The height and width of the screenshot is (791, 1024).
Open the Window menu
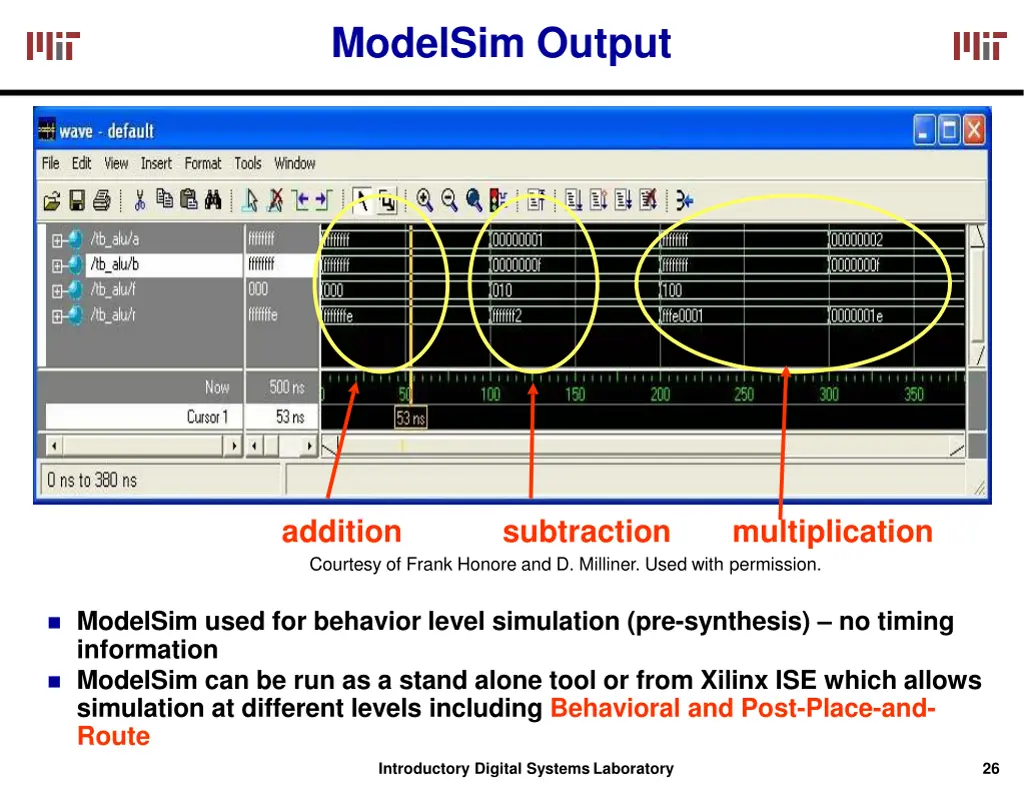coord(295,163)
